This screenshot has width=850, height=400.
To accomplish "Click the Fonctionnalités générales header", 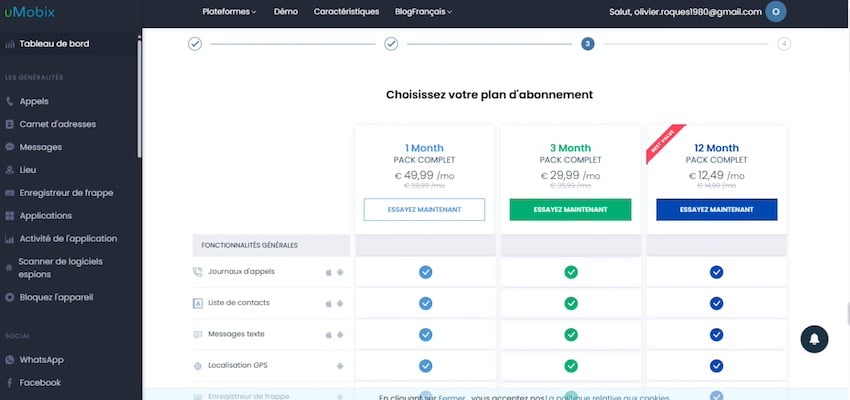I will point(271,245).
